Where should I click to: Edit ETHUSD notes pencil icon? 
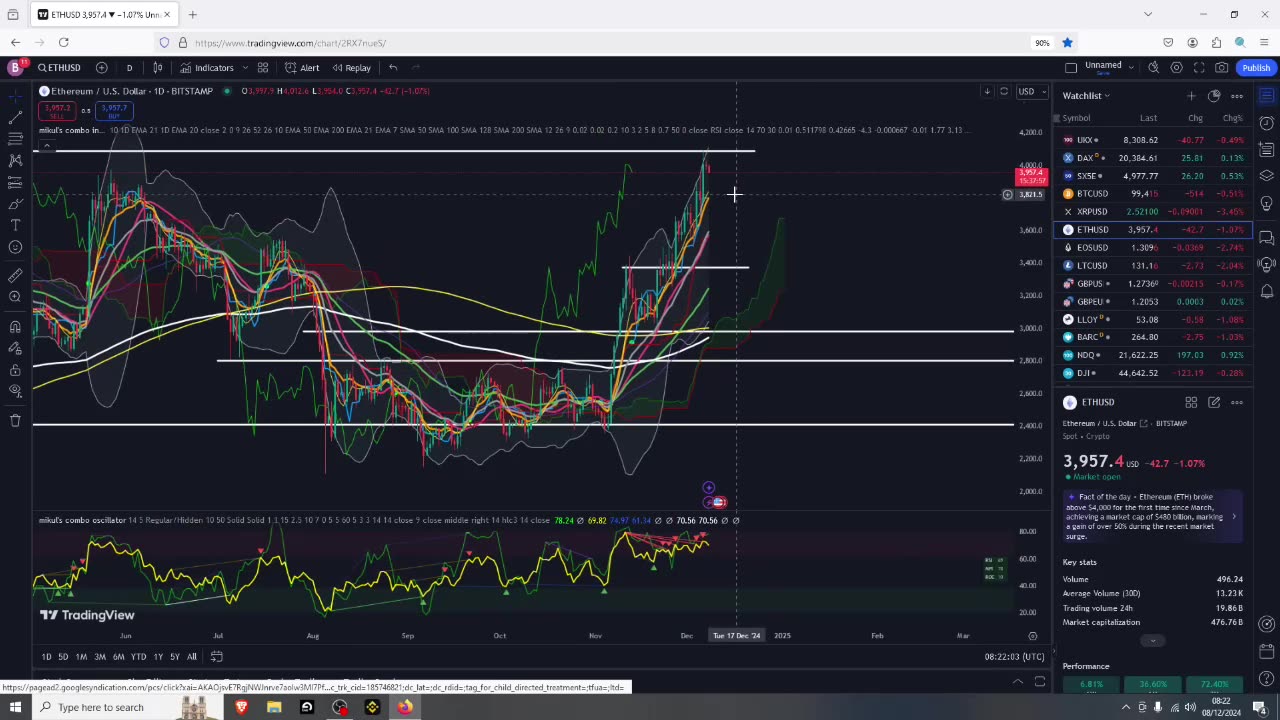(x=1214, y=402)
